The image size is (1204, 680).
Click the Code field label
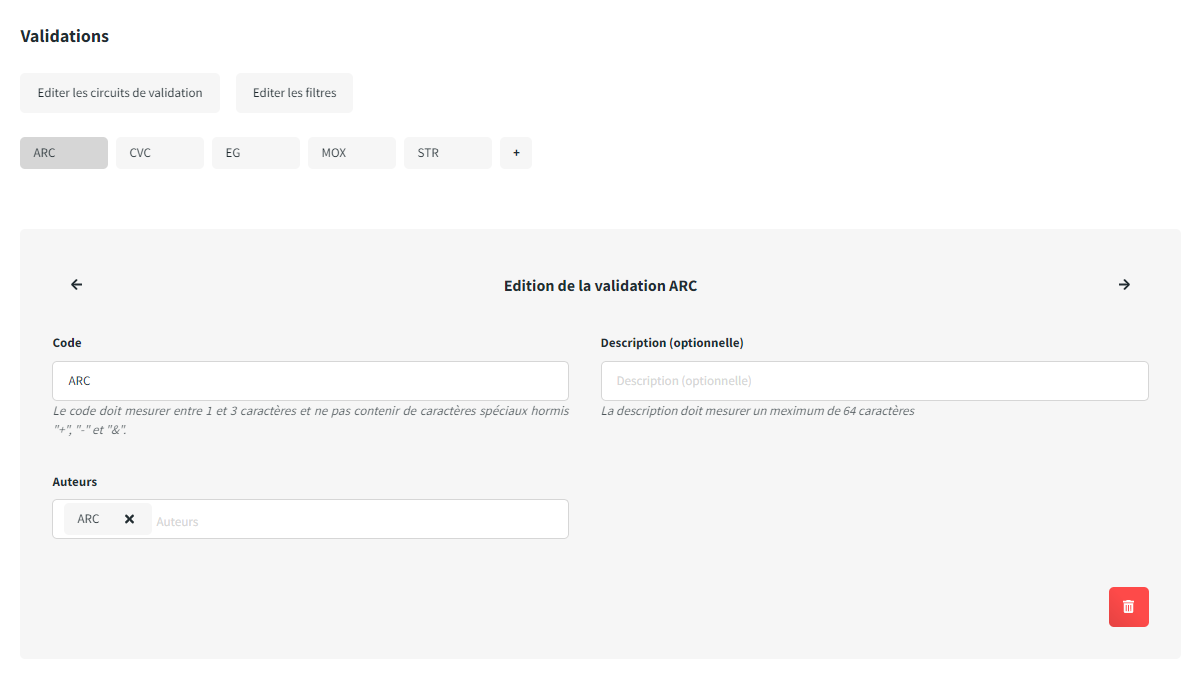click(67, 343)
